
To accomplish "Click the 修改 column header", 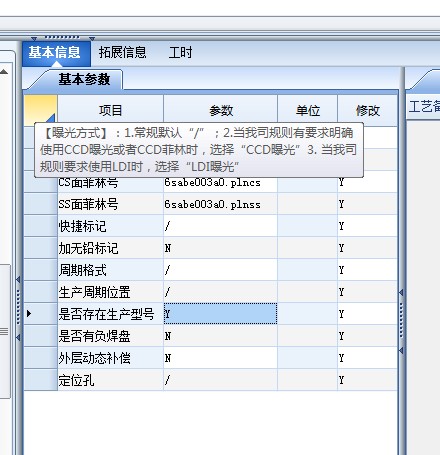I will (x=367, y=110).
